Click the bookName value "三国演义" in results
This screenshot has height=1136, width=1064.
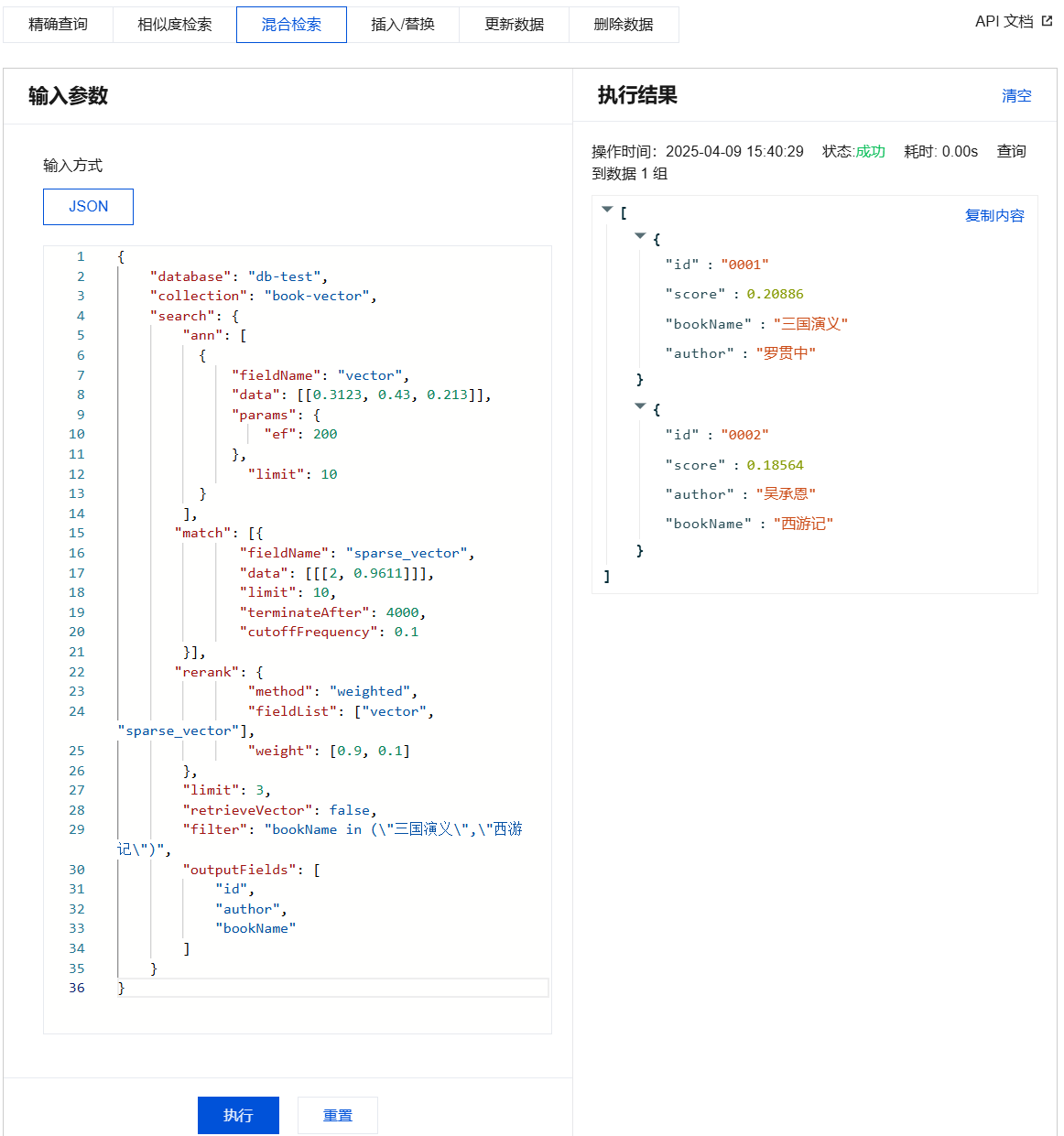click(810, 324)
